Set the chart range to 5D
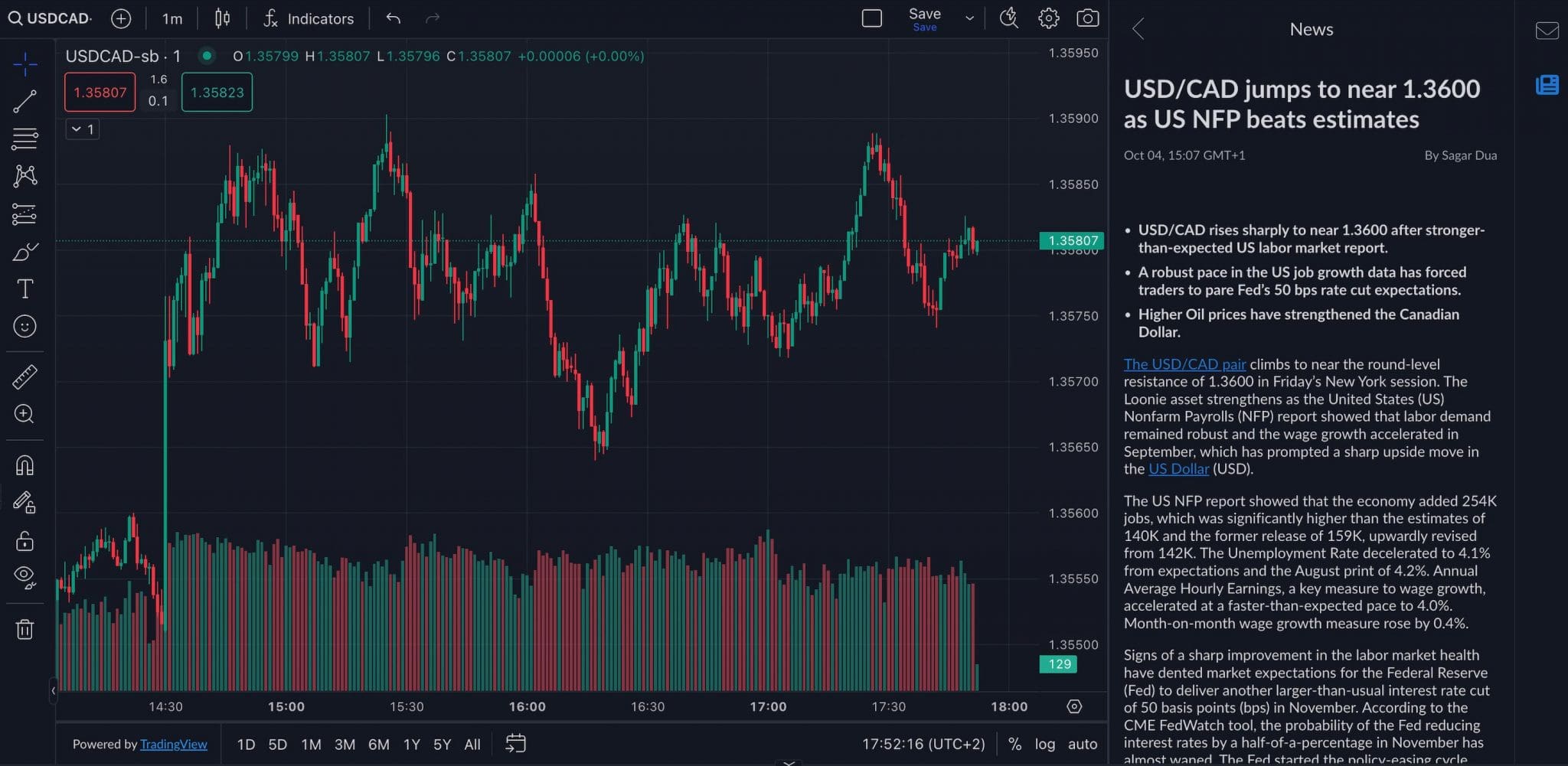Screen dimensions: 1568x766 pos(277,744)
